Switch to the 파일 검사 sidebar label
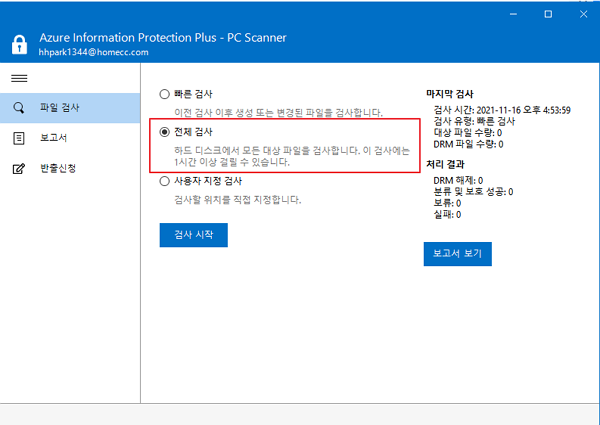 (58, 107)
